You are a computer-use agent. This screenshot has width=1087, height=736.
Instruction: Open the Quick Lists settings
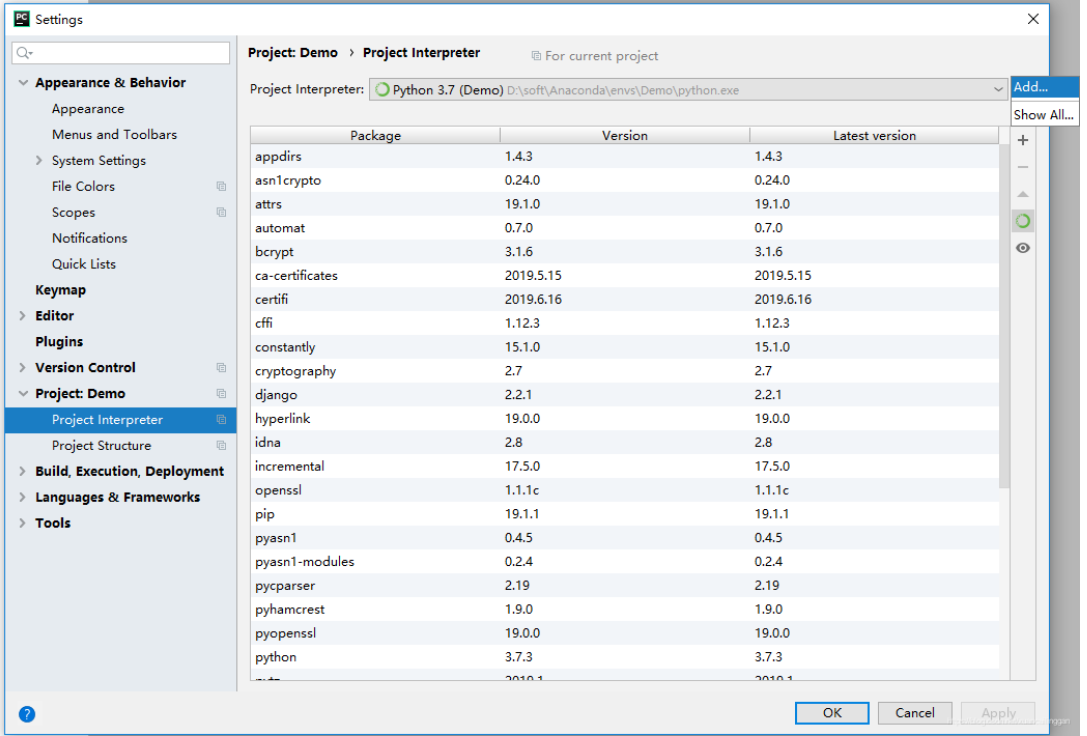coord(84,264)
